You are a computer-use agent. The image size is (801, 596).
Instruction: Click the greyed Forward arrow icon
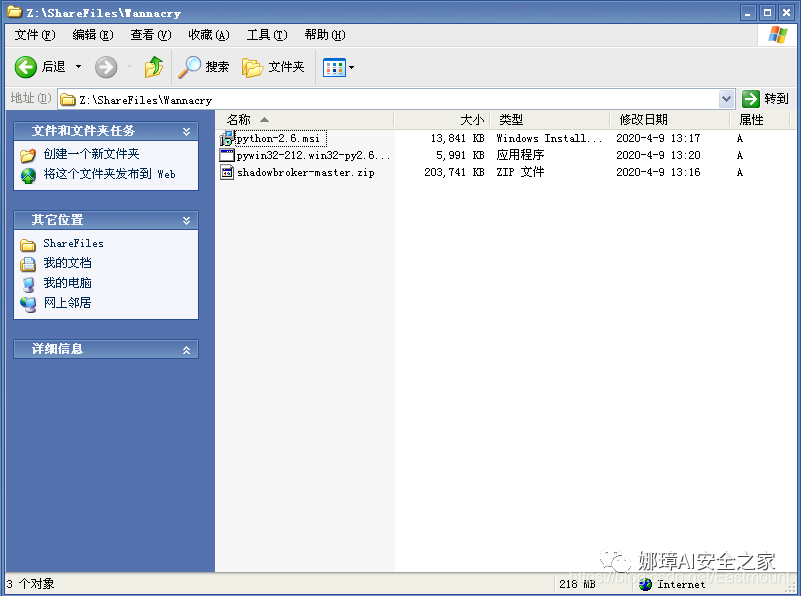106,67
